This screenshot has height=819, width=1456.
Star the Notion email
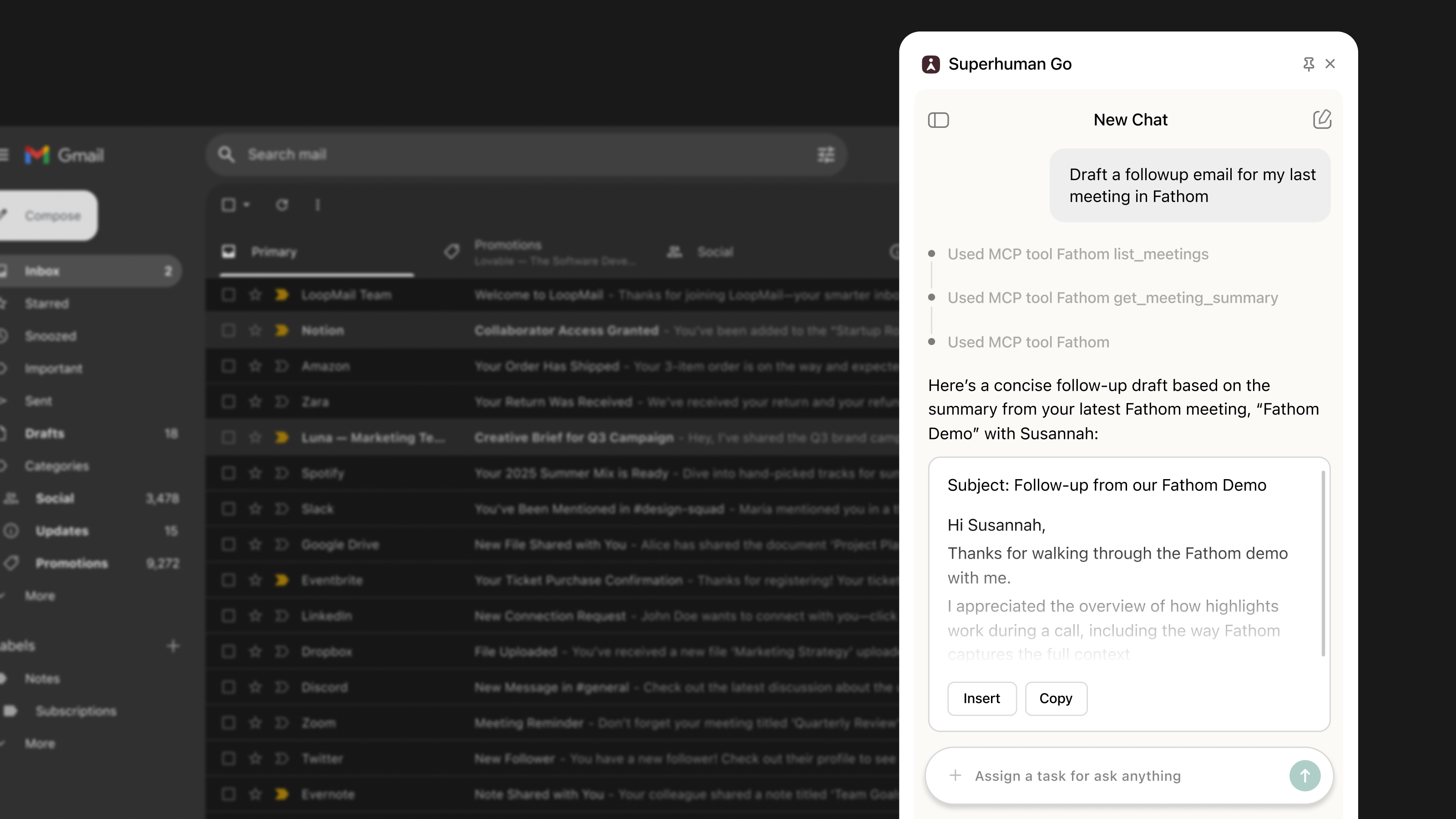click(x=255, y=330)
